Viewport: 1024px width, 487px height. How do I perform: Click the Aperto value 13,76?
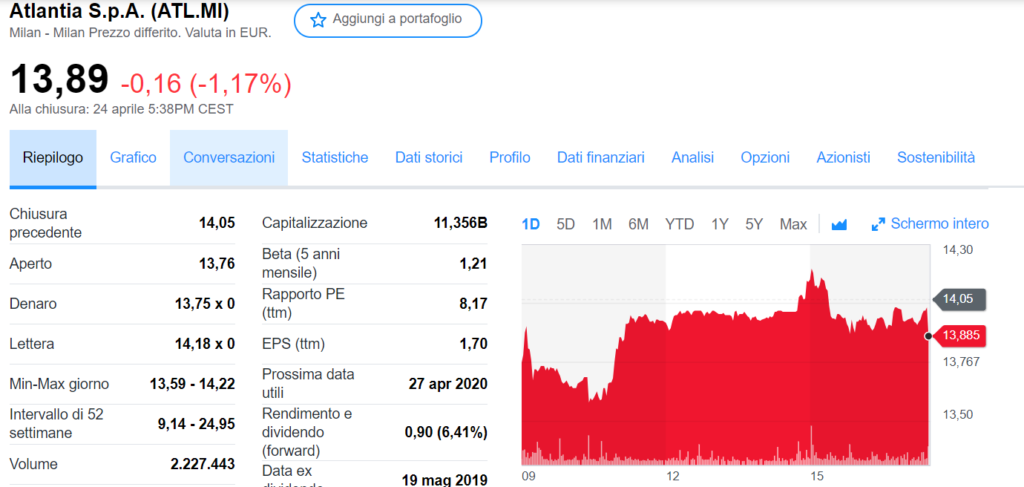click(217, 264)
